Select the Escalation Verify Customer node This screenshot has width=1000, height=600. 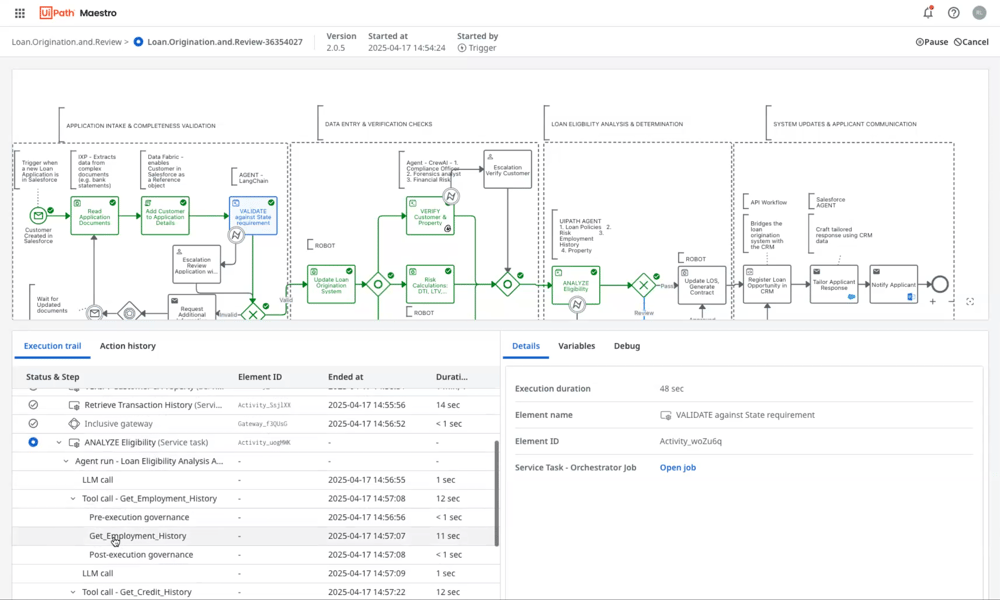pos(508,170)
